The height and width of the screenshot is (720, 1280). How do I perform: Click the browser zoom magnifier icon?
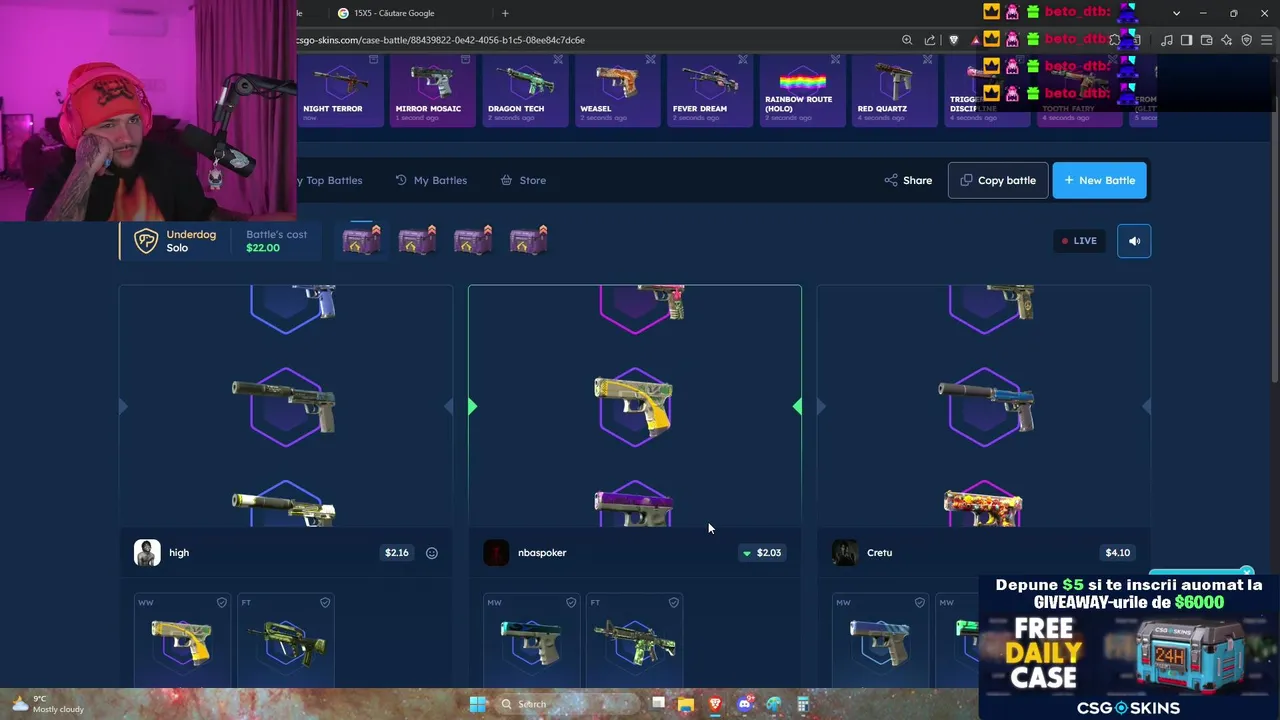[907, 40]
